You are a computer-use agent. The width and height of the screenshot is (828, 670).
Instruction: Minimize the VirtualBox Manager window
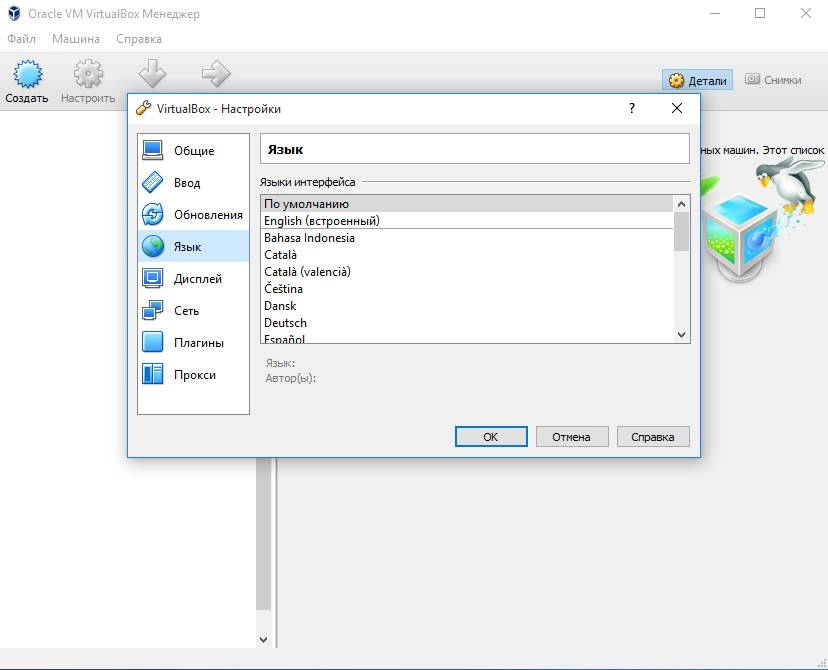coord(714,13)
